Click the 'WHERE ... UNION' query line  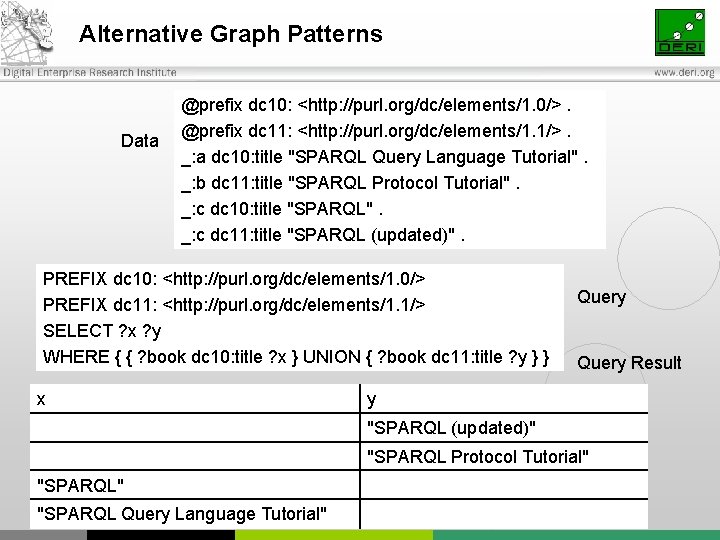click(x=296, y=357)
